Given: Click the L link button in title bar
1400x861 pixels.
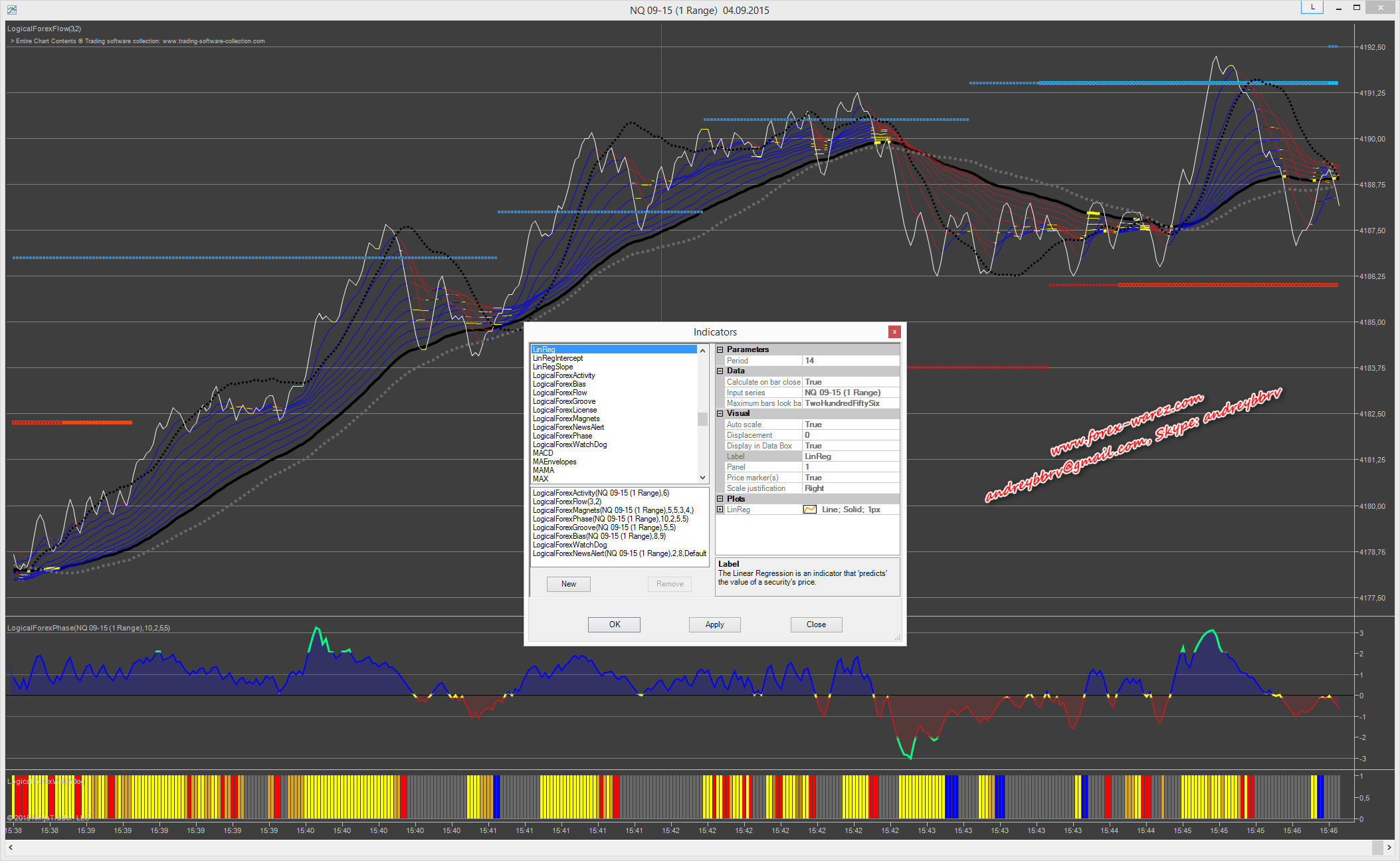Looking at the screenshot, I should [1312, 7].
